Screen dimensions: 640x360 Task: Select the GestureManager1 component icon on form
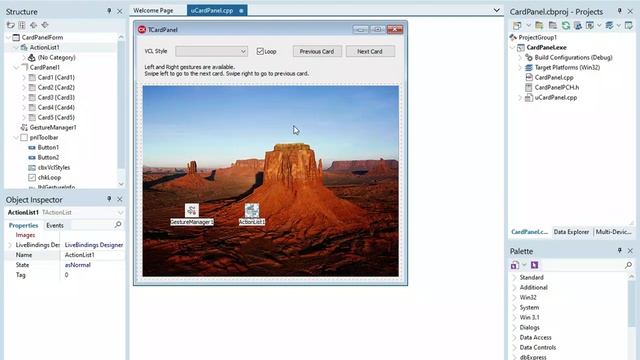coord(192,210)
